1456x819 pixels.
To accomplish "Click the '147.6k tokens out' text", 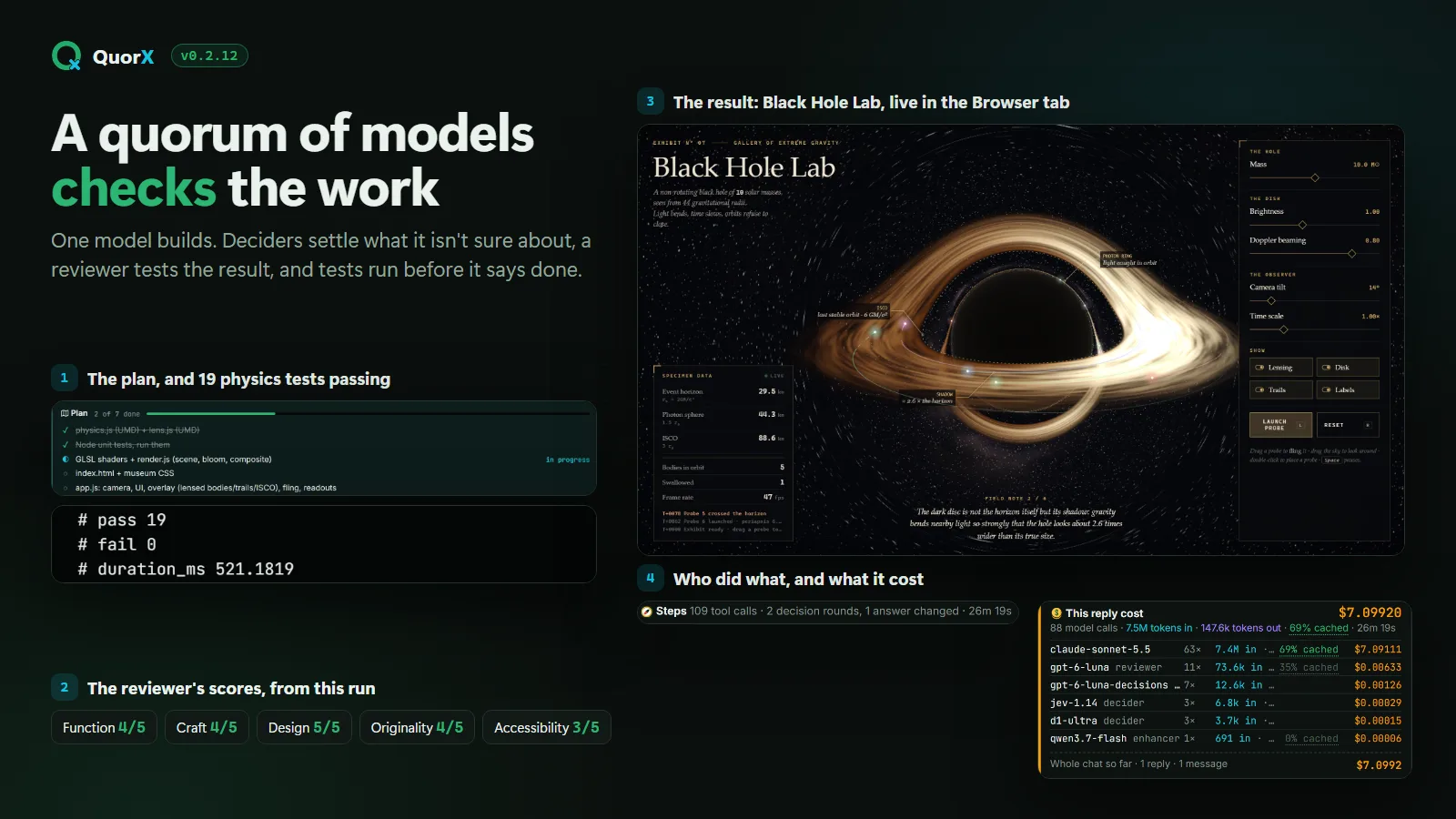I will pos(1240,628).
